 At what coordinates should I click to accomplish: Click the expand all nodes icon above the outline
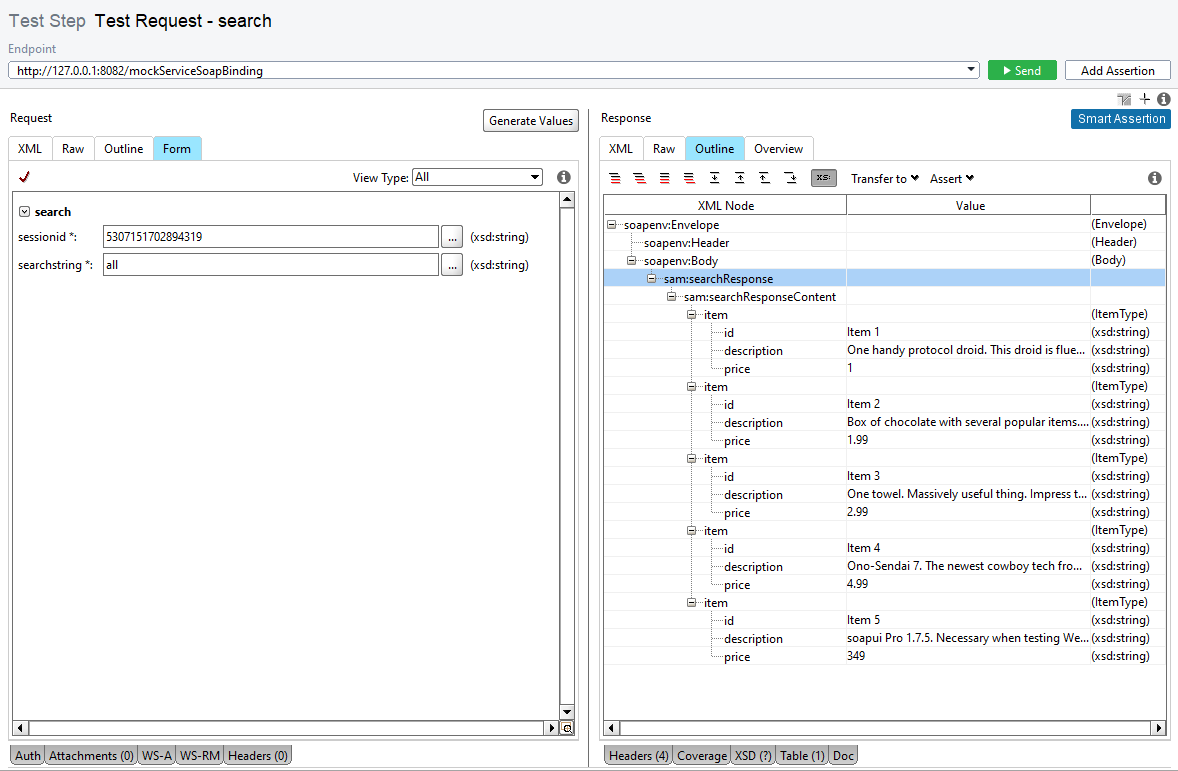click(615, 178)
